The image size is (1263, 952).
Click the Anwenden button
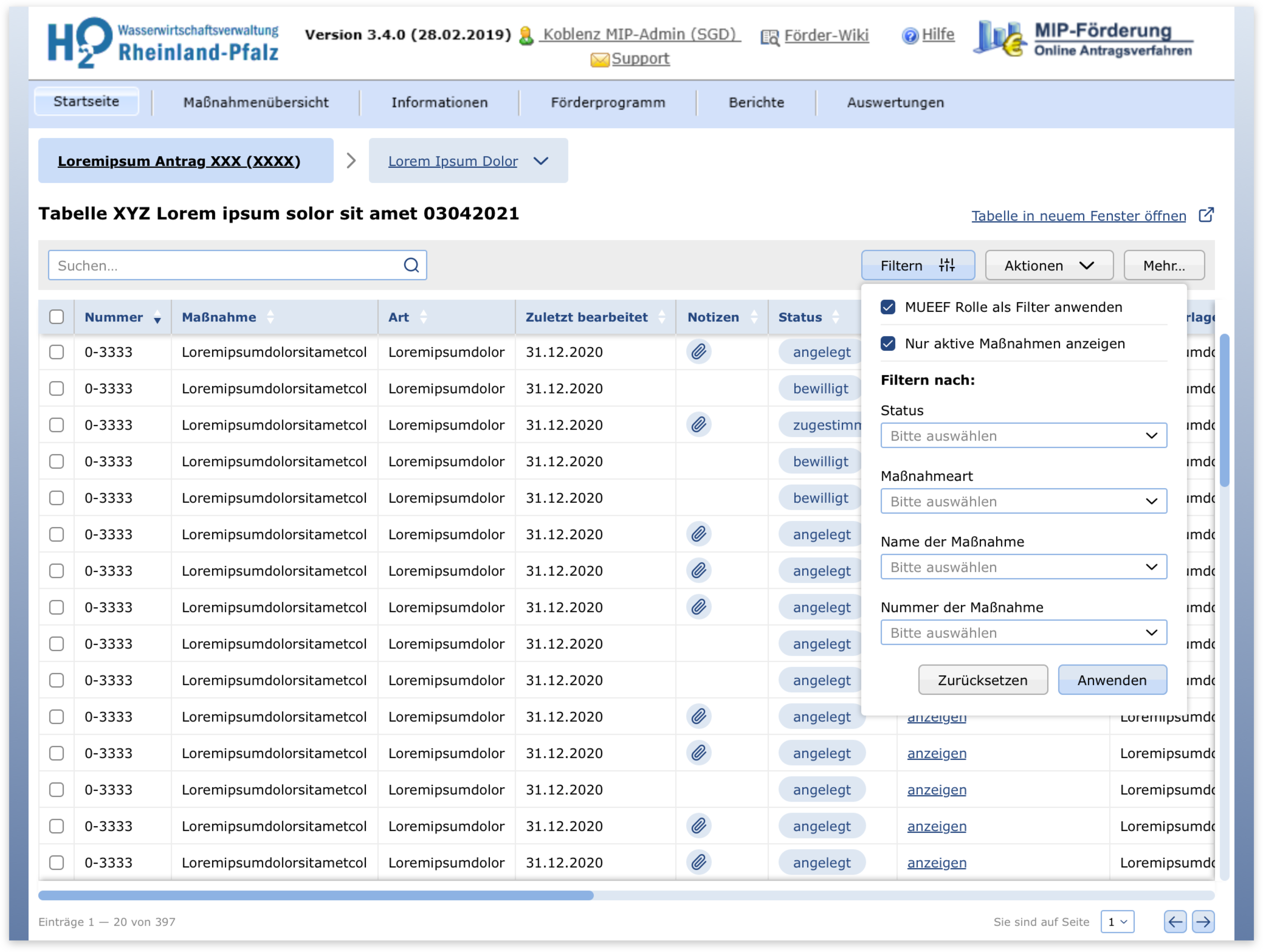[x=1111, y=680]
